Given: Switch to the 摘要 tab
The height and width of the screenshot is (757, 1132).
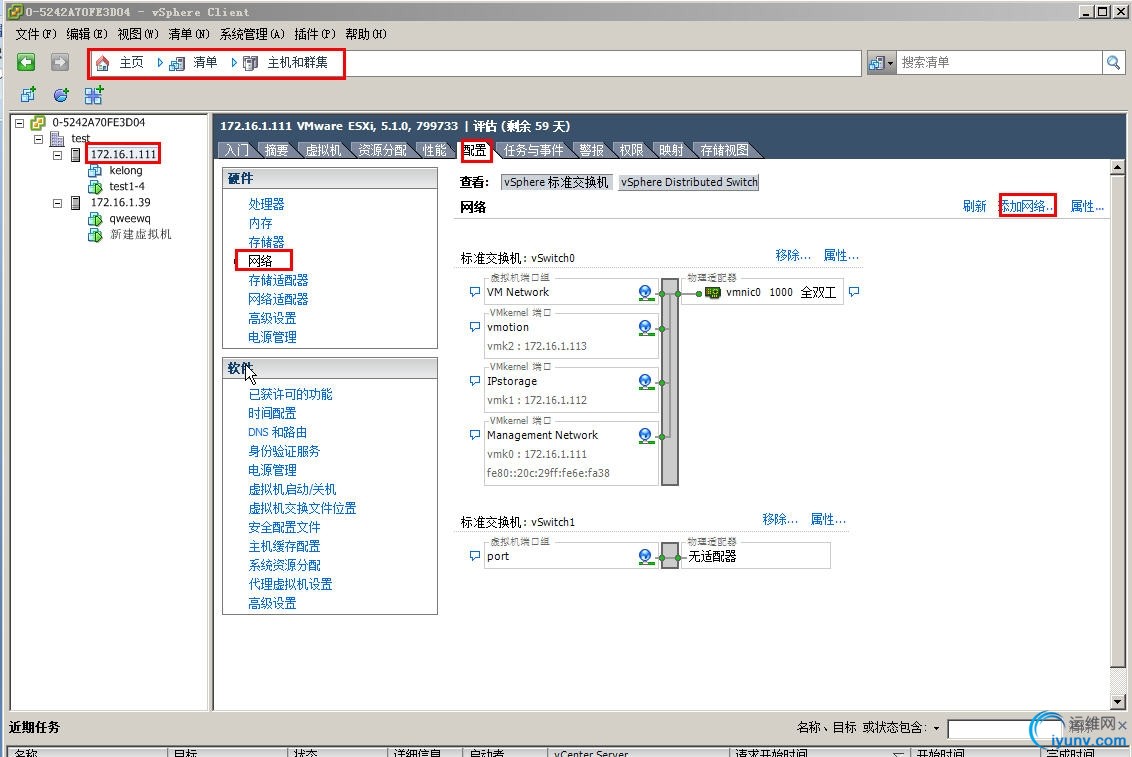Looking at the screenshot, I should click(276, 150).
